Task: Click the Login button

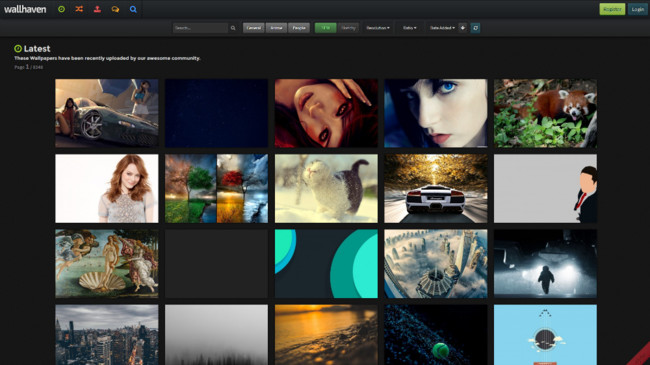Action: point(638,9)
